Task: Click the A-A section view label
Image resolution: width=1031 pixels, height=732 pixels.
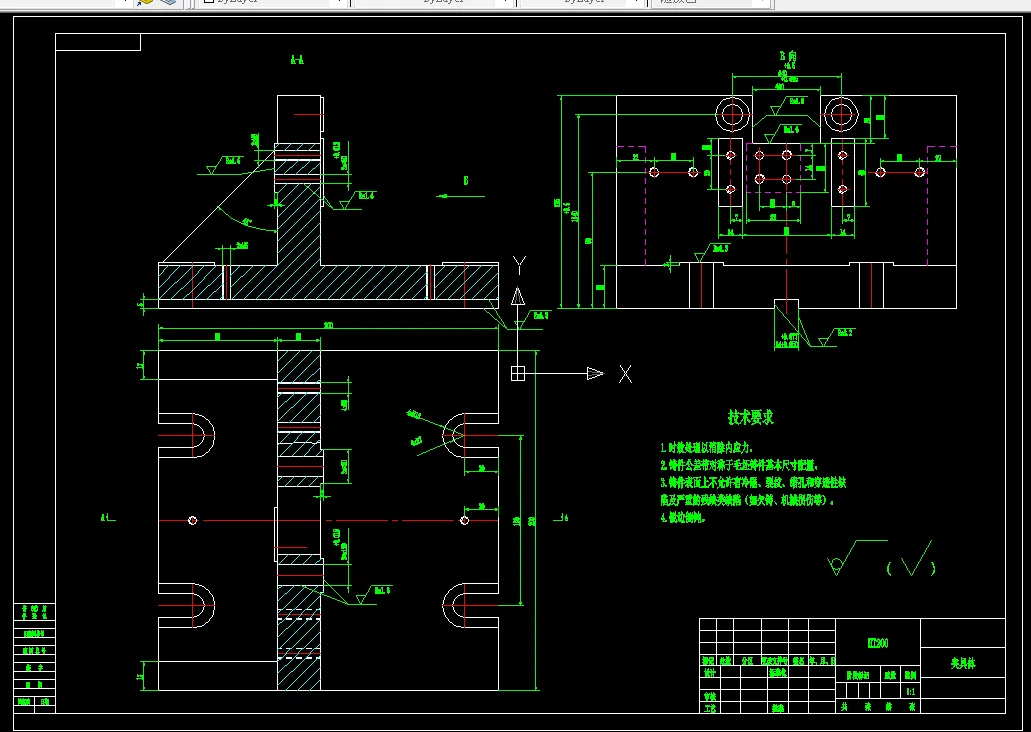Action: (x=297, y=60)
